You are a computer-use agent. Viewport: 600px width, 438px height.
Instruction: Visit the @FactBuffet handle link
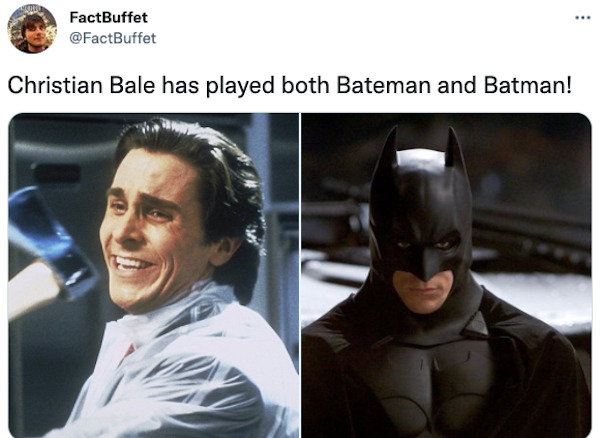(x=112, y=38)
